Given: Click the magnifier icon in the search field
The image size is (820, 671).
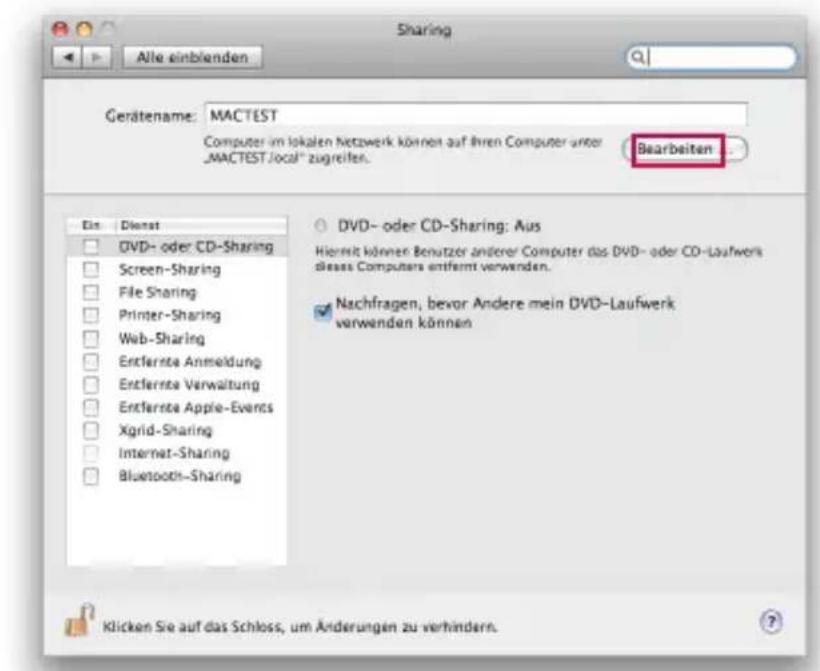Looking at the screenshot, I should [637, 56].
